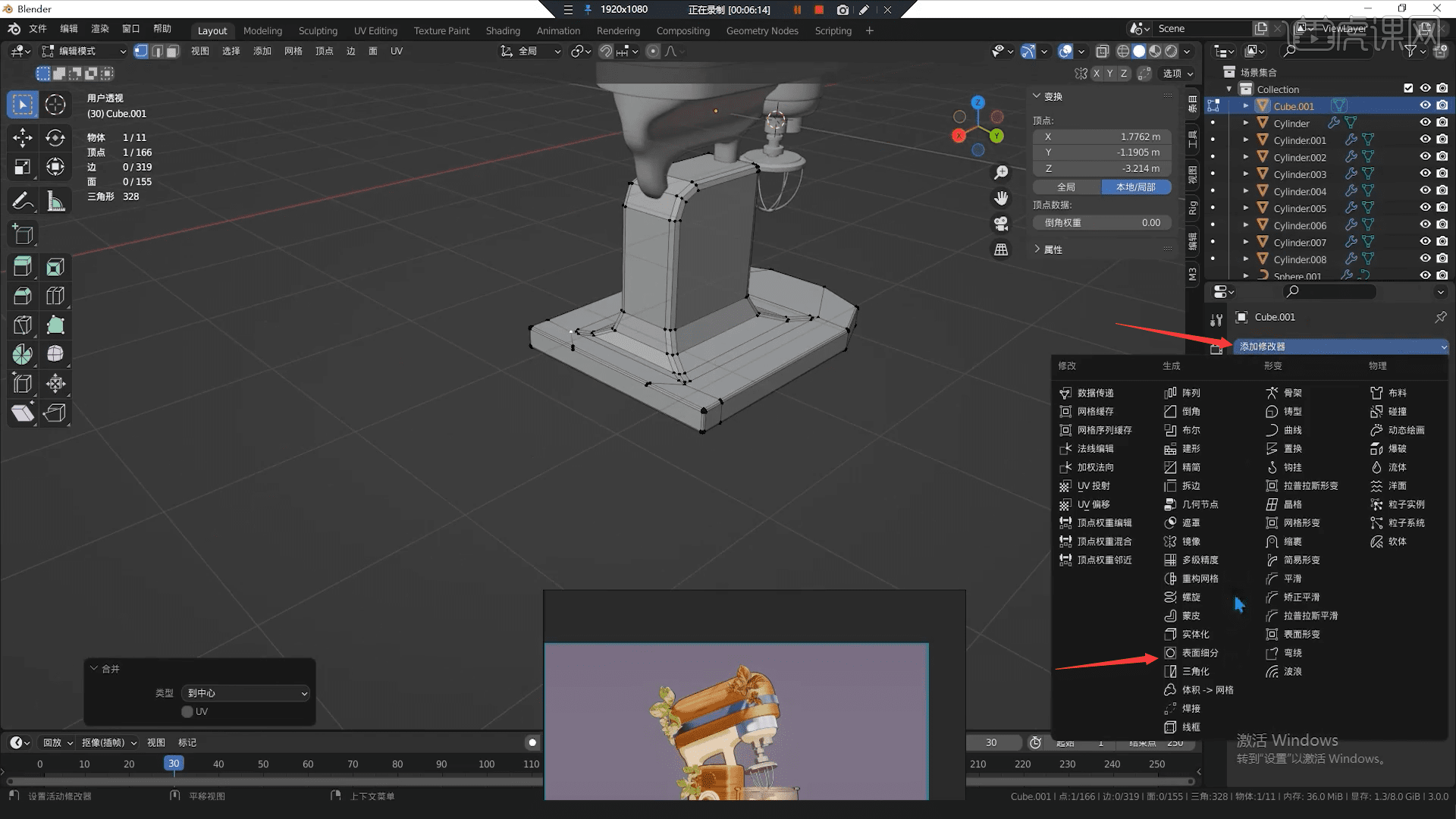Expand the Cylinder.005 item in the outliner

(1246, 208)
